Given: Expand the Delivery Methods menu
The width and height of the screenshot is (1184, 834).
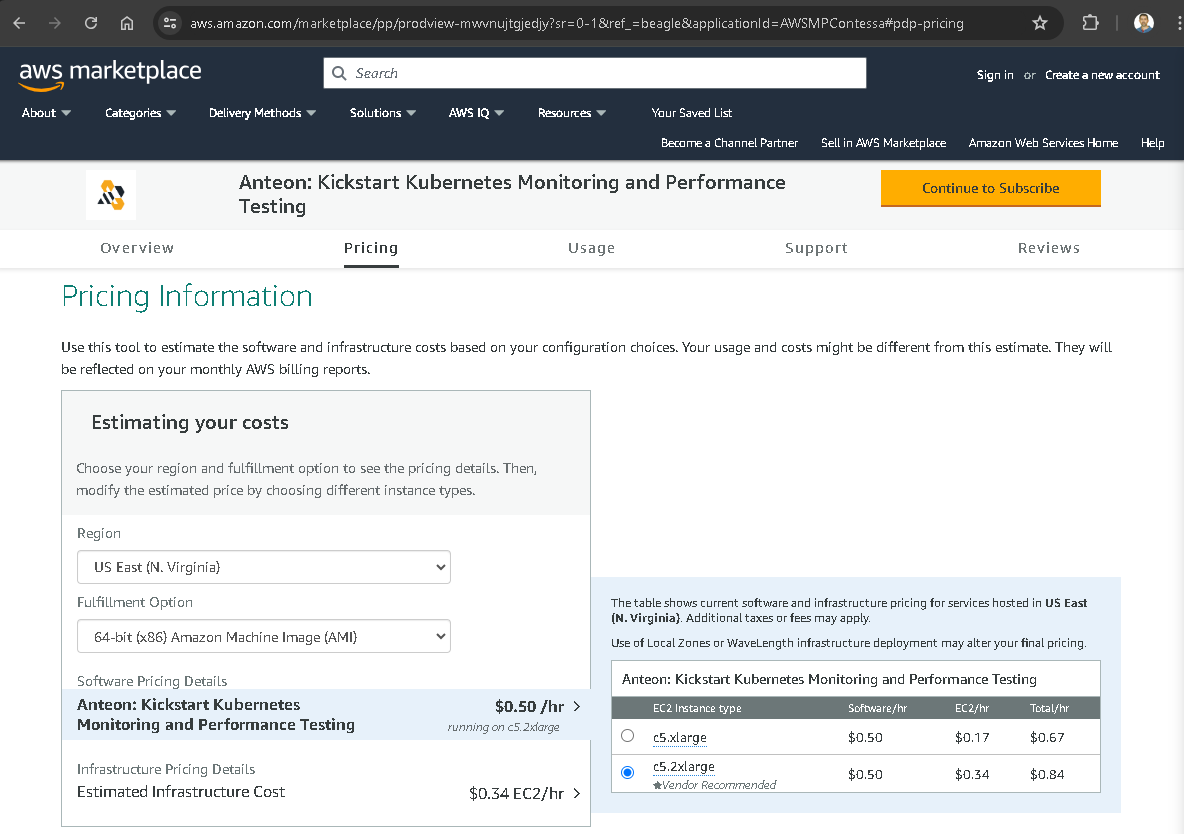Looking at the screenshot, I should pyautogui.click(x=262, y=113).
